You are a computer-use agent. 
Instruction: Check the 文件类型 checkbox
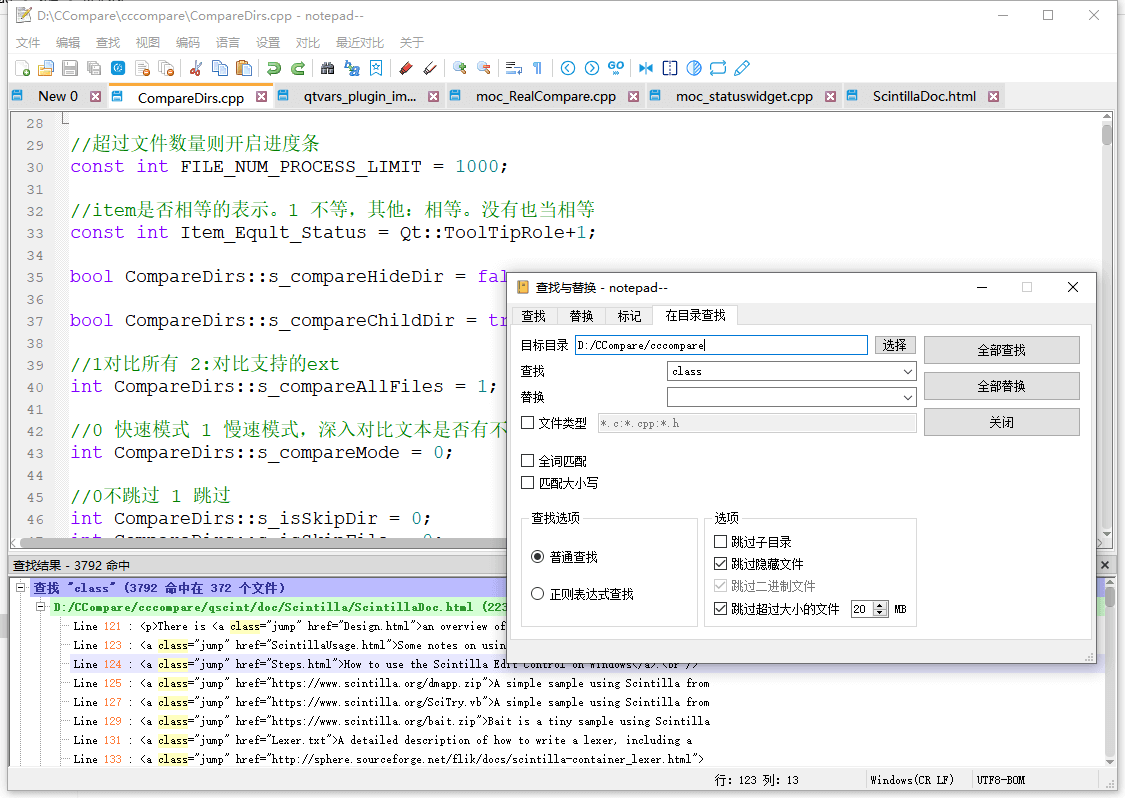(528, 423)
